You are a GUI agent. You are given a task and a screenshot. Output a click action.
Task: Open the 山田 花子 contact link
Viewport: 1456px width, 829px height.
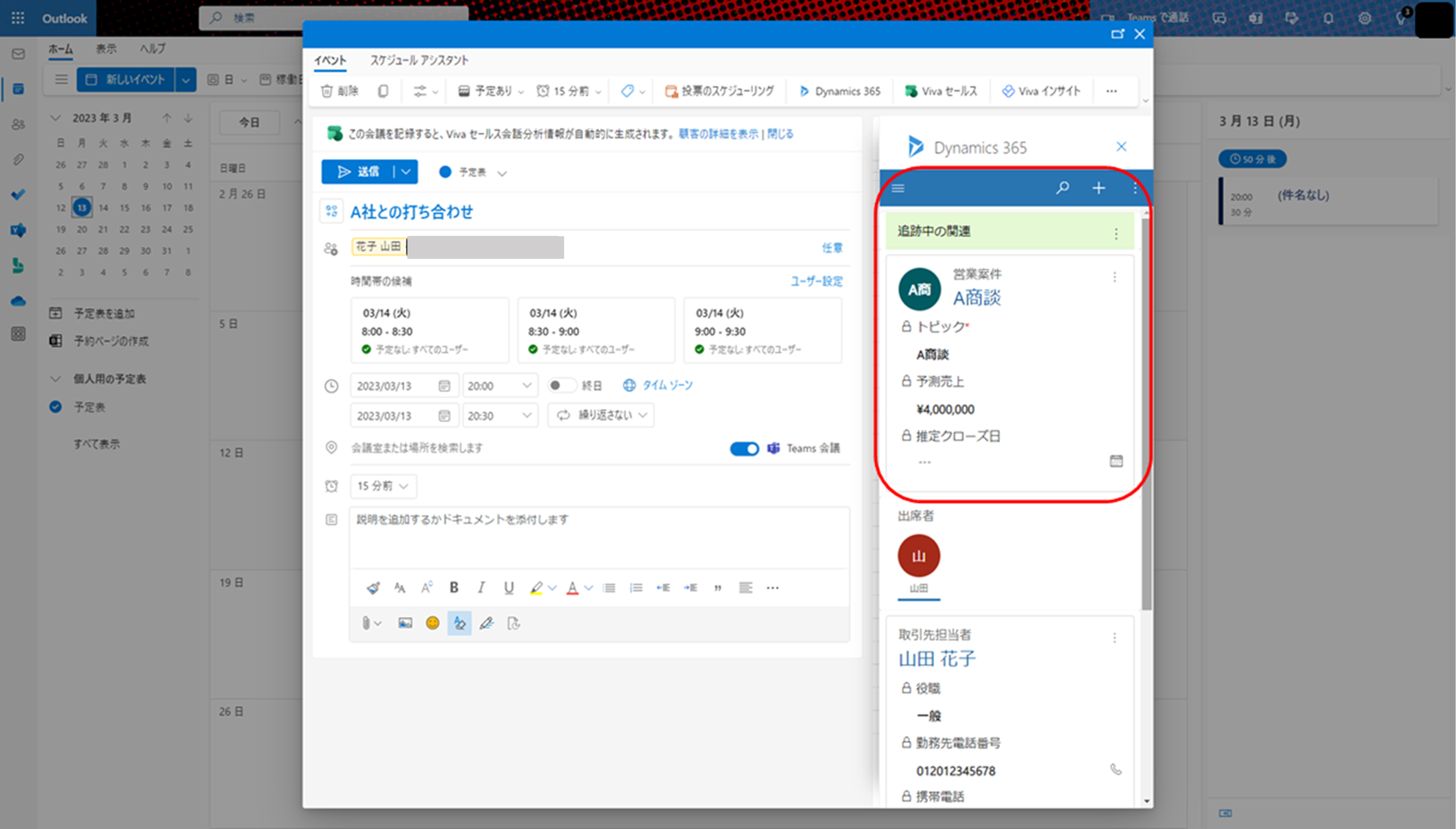[x=937, y=659]
